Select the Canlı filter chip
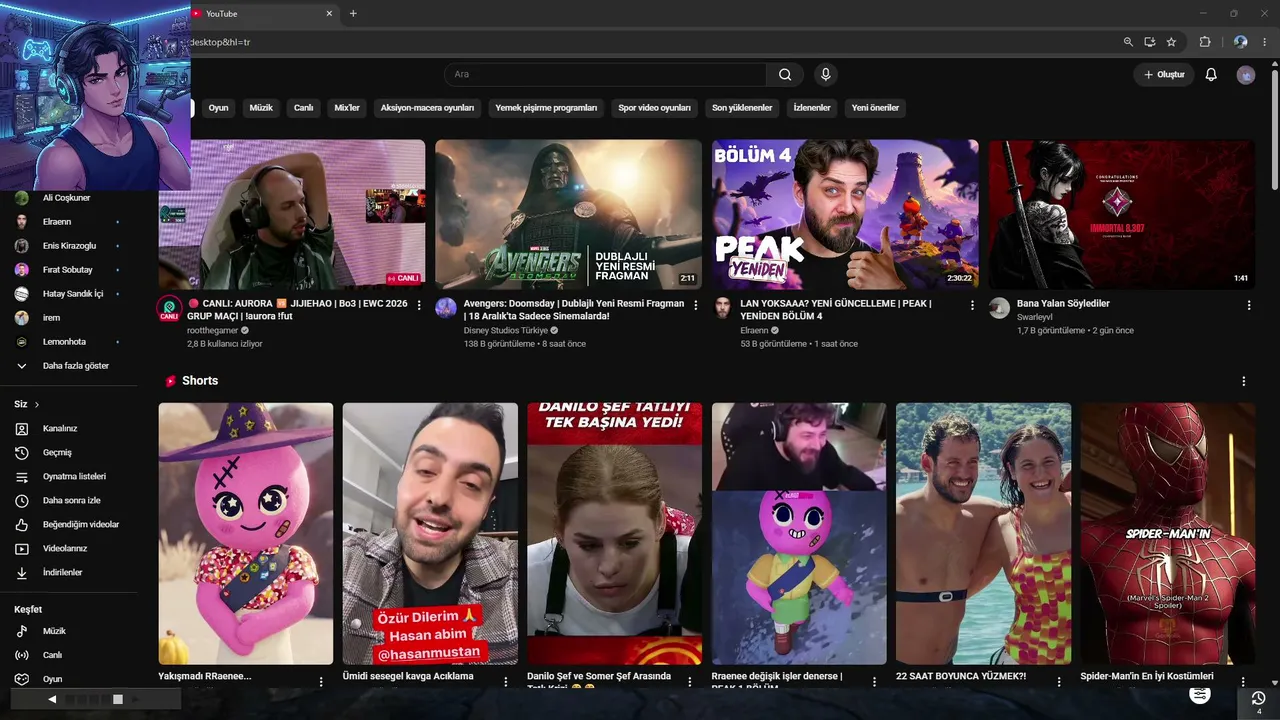1280x720 pixels. [x=303, y=108]
